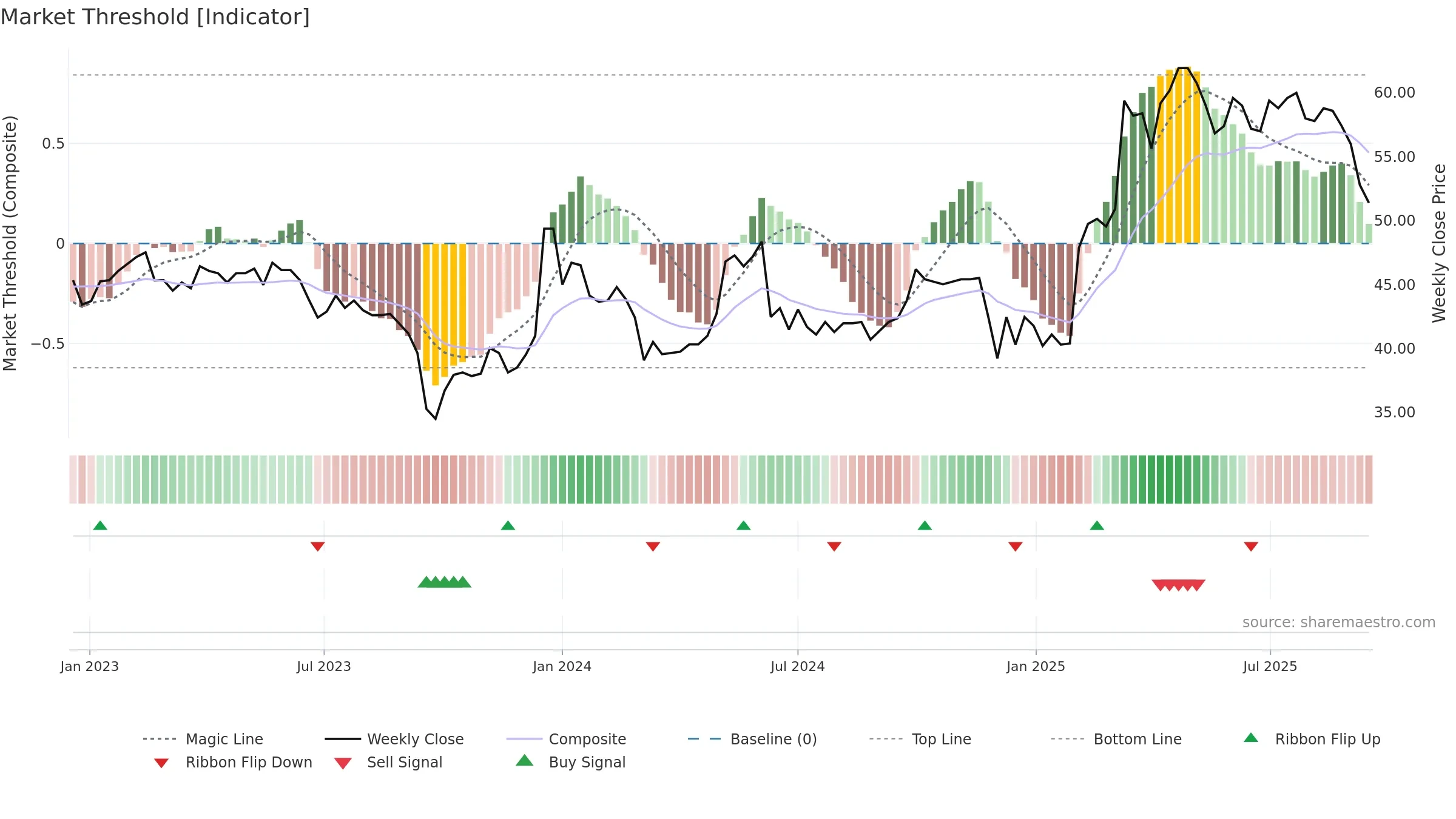1456x819 pixels.
Task: Click the green flip-up marker after Jan 2025
Action: pos(1097,525)
